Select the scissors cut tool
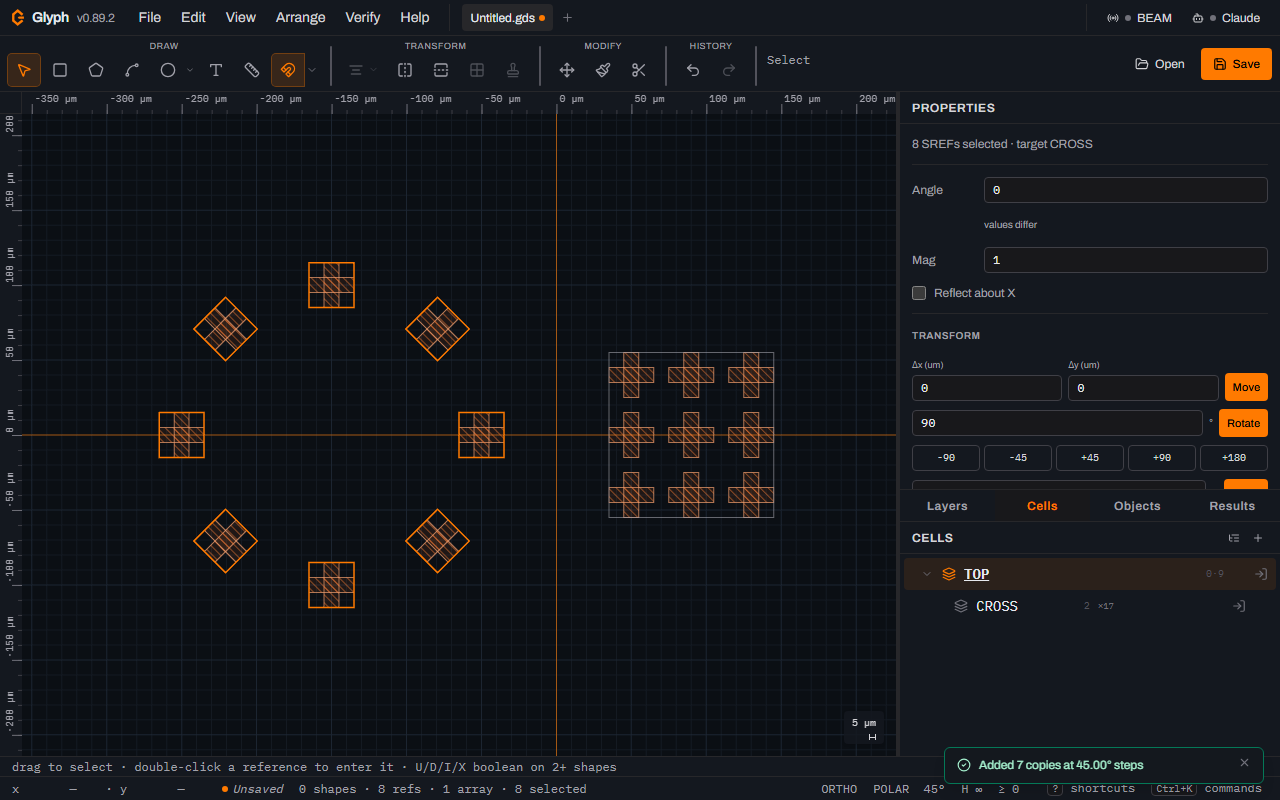 coord(639,70)
